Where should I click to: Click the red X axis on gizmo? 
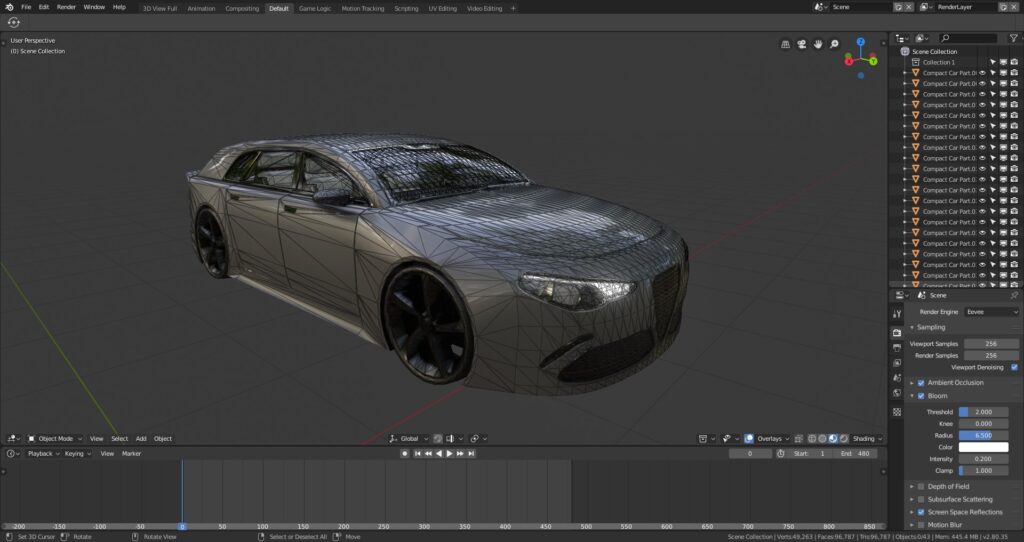[849, 61]
